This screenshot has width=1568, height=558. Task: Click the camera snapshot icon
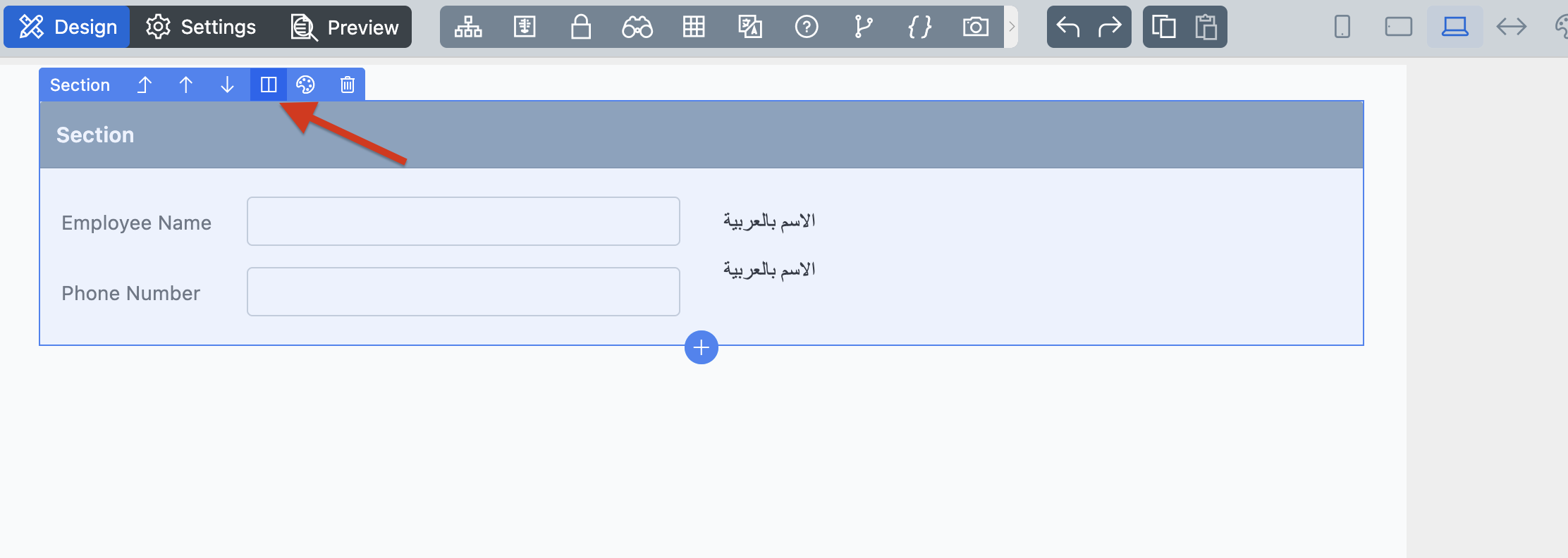coord(976,27)
